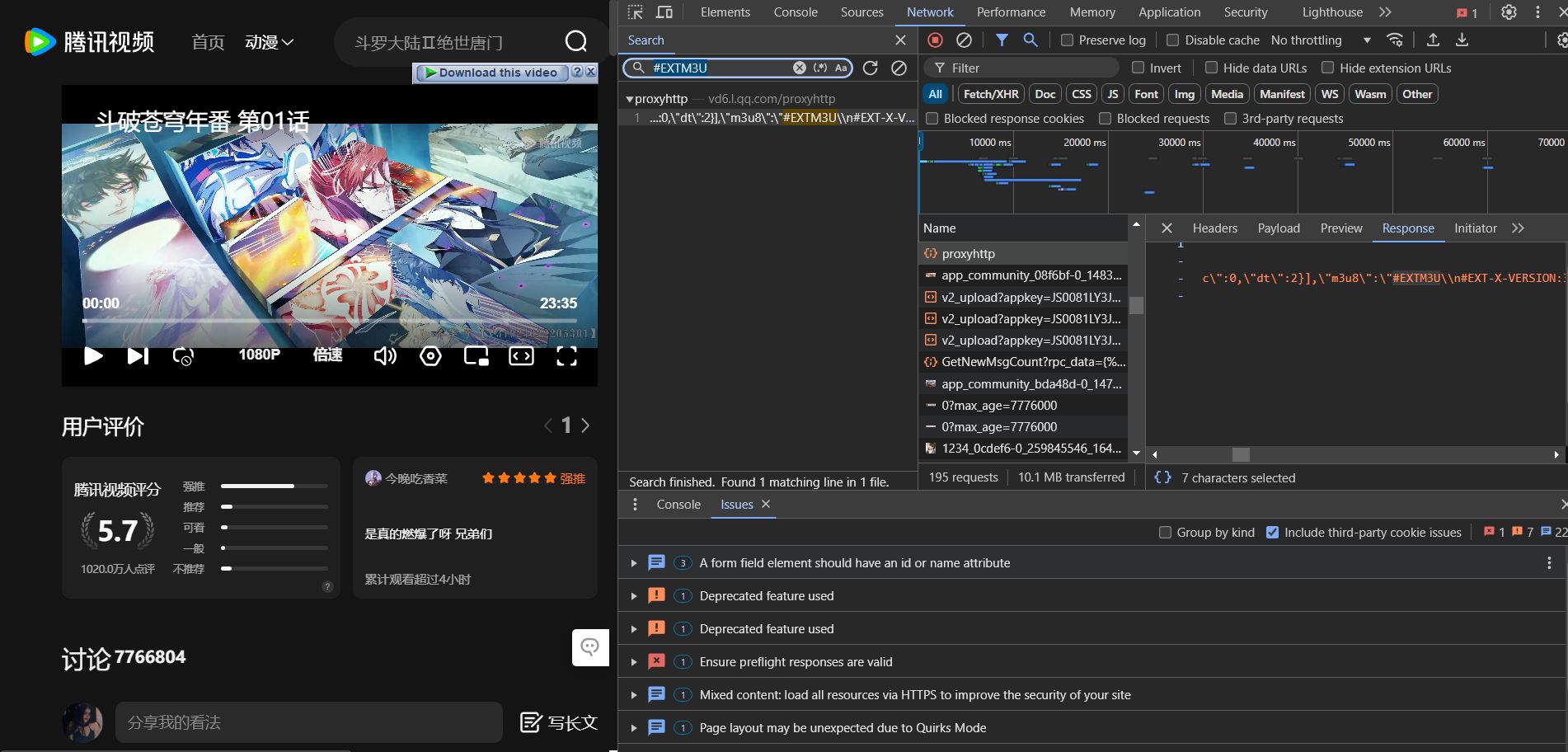Open DevTools settings gear icon

1509,12
